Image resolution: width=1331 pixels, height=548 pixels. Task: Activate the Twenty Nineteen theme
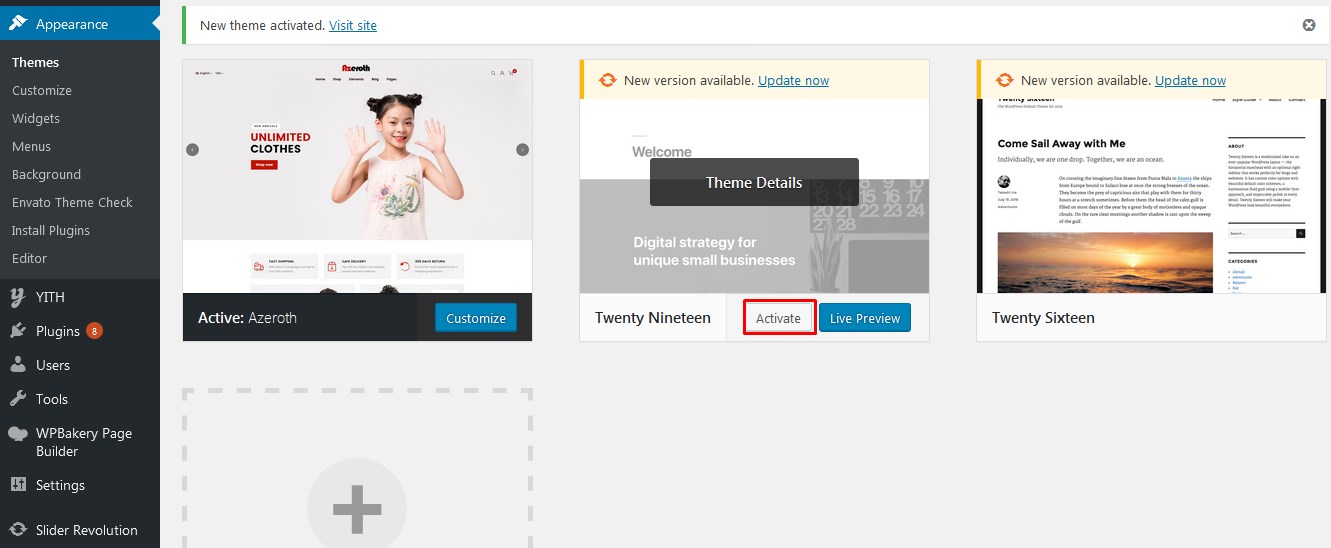click(779, 318)
